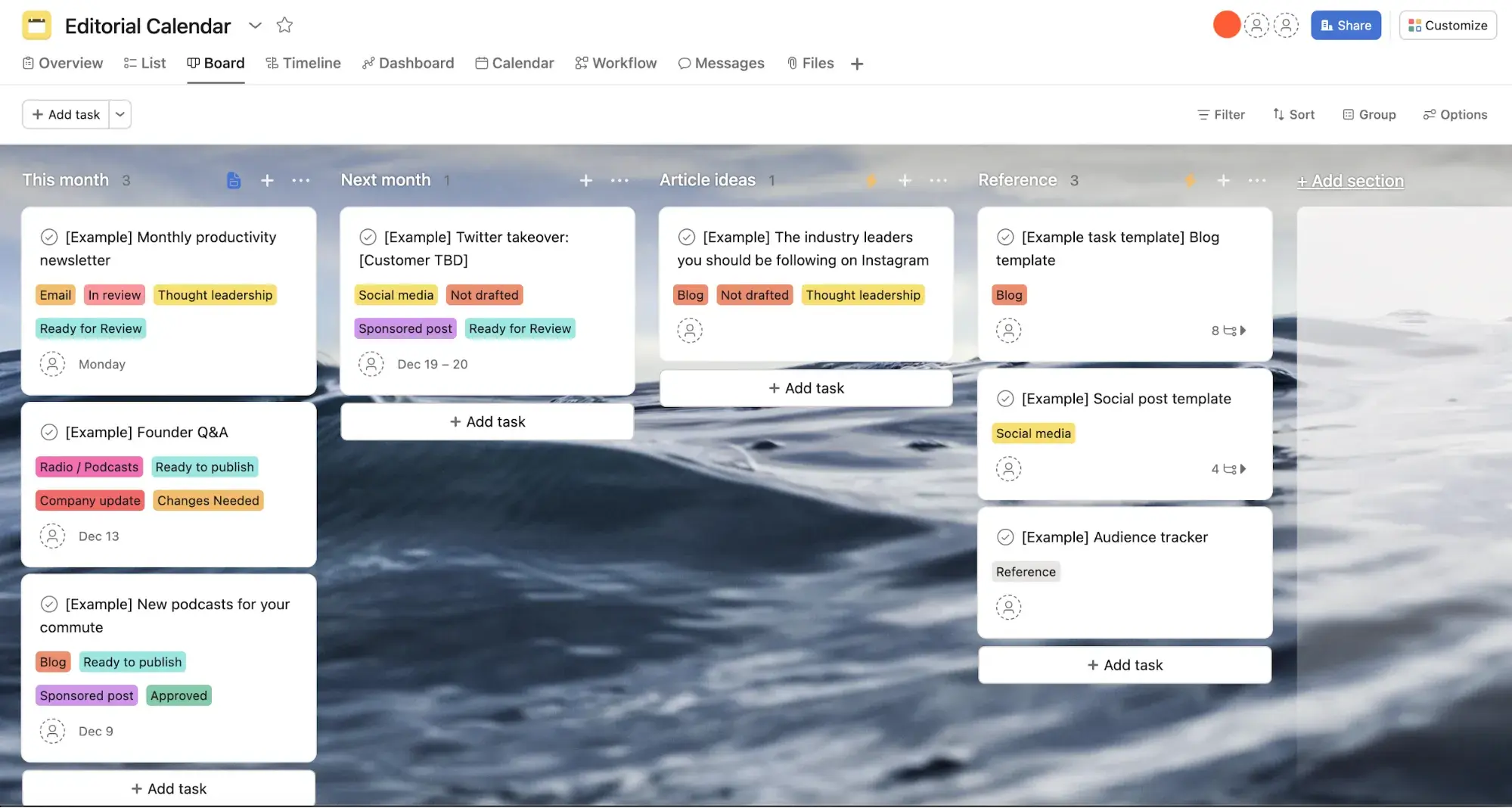Expand the Add task dropdown arrow

click(120, 114)
